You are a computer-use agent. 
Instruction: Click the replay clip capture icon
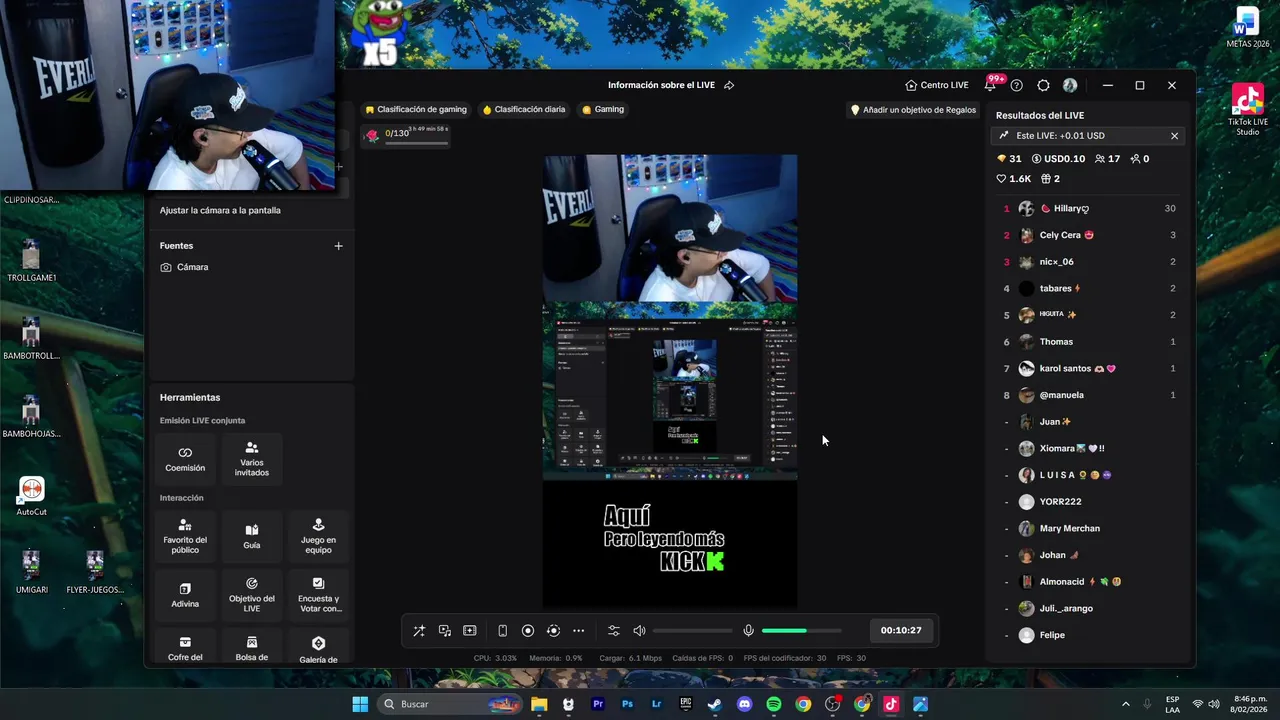[x=553, y=631]
